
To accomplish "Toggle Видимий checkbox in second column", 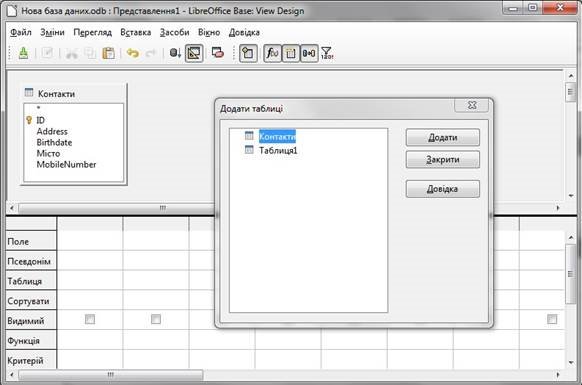I will click(156, 319).
